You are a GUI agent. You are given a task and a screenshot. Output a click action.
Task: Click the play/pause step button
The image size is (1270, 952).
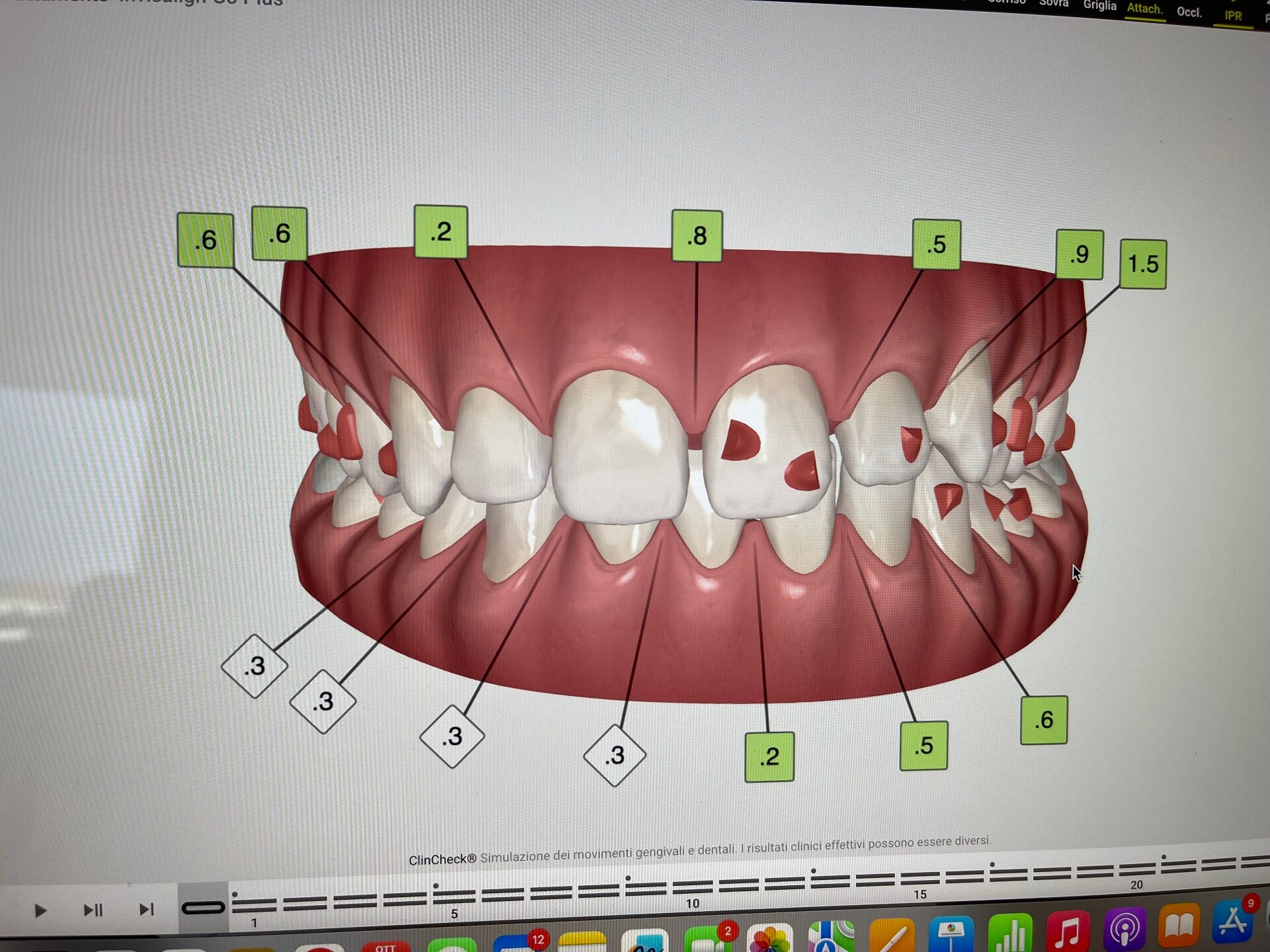tap(93, 910)
